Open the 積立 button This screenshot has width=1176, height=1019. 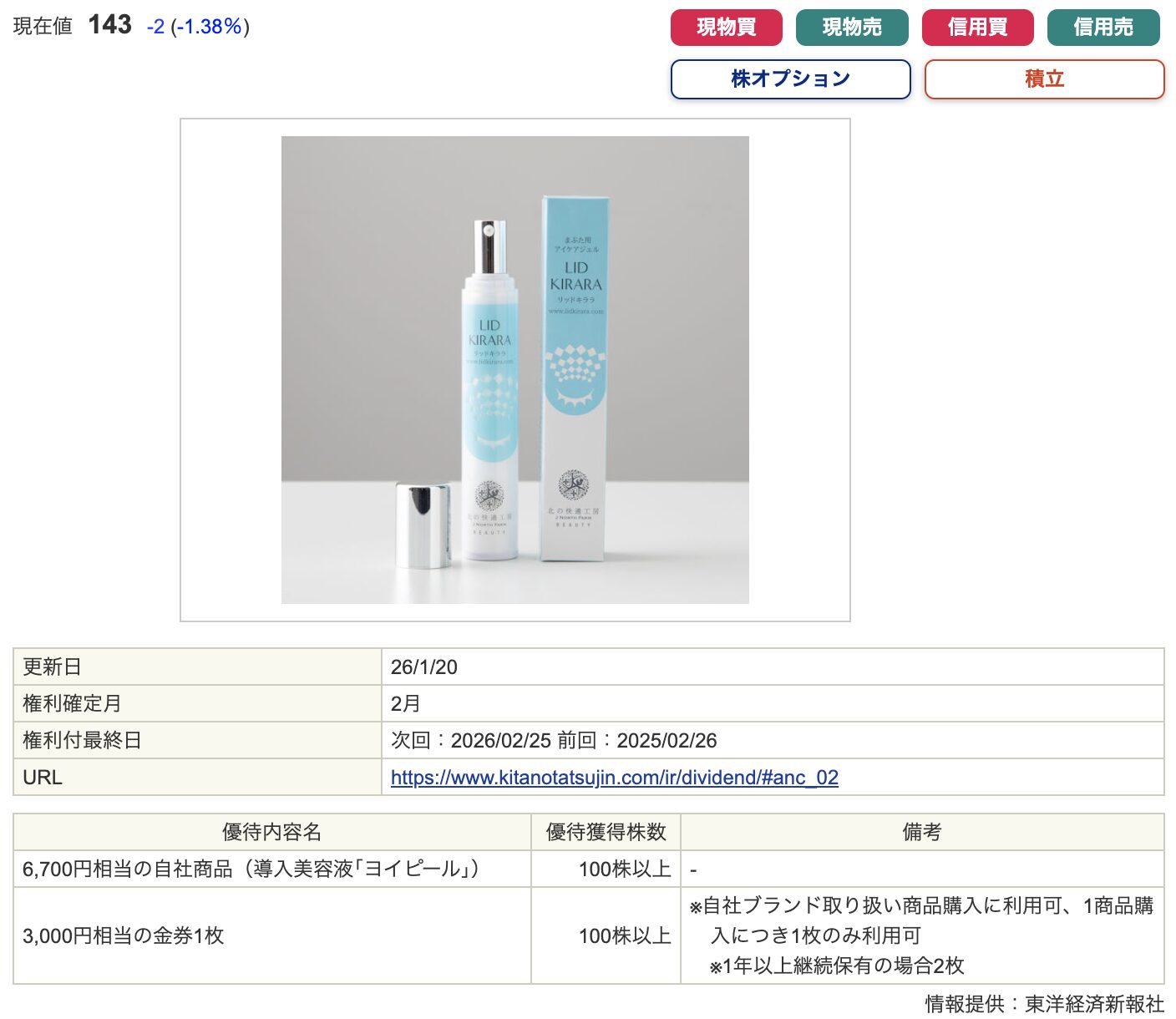pos(1044,79)
